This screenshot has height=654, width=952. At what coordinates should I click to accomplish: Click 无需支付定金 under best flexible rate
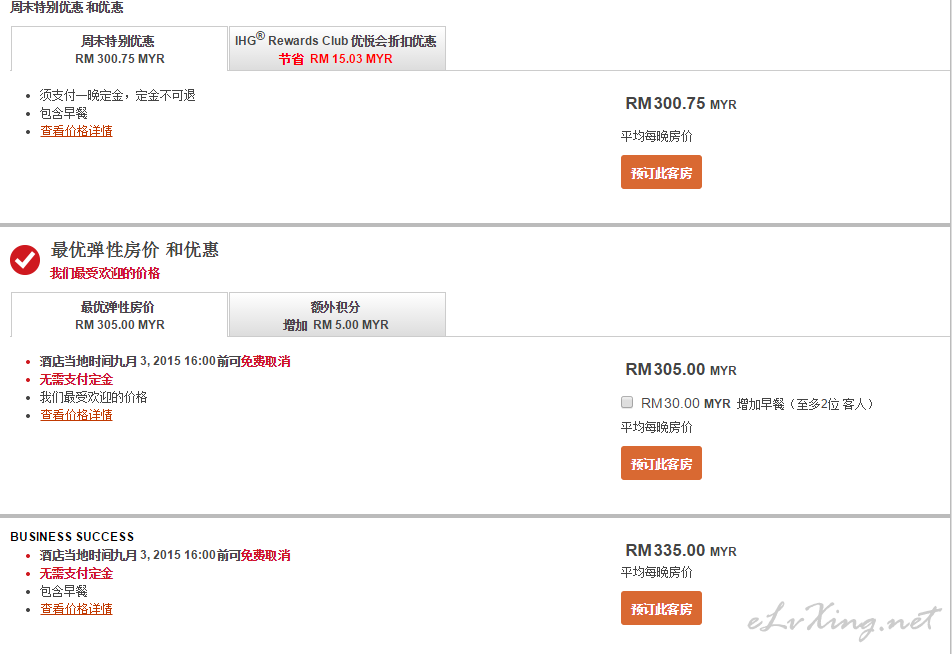[76, 380]
